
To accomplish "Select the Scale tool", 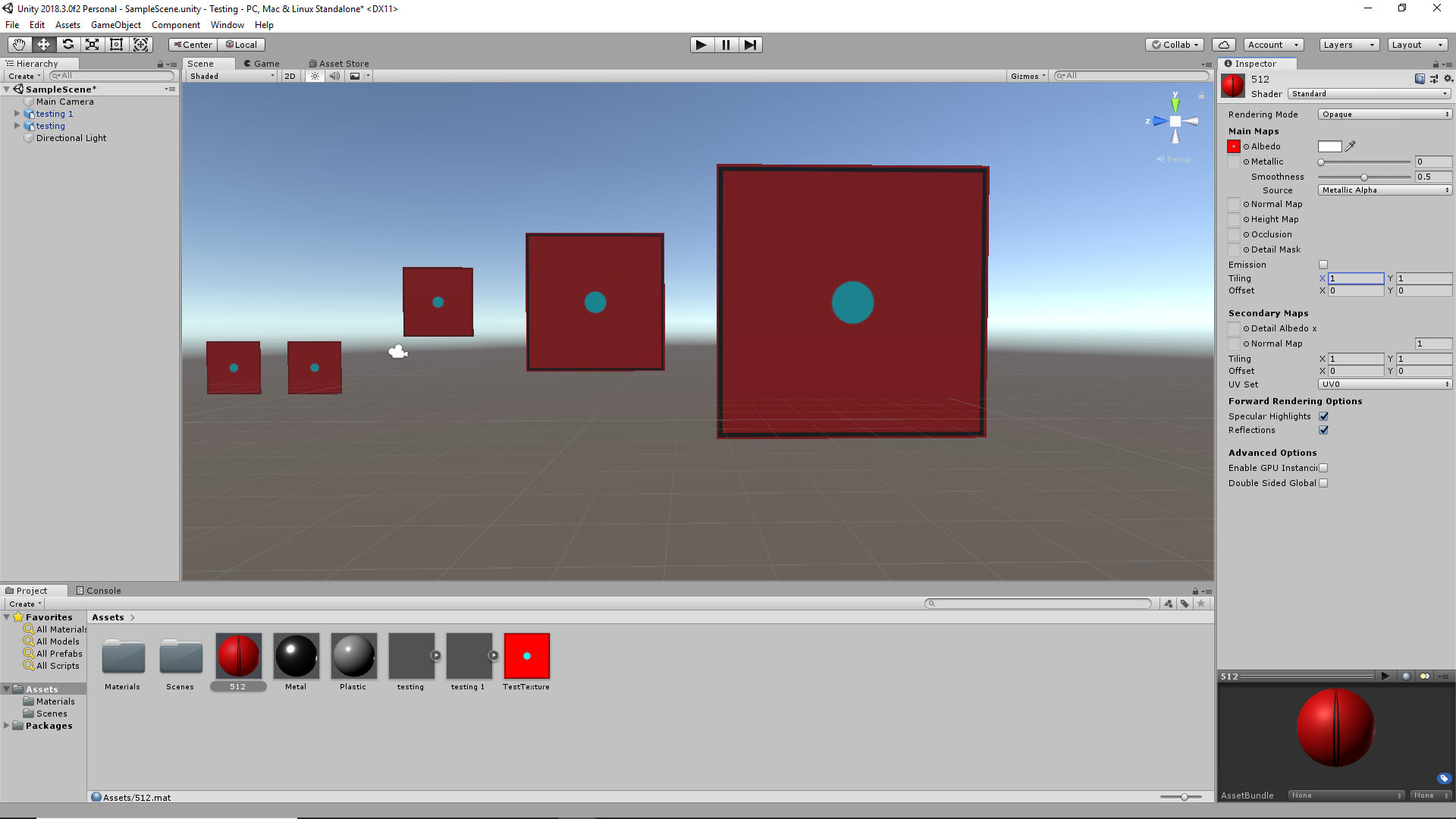I will (92, 44).
